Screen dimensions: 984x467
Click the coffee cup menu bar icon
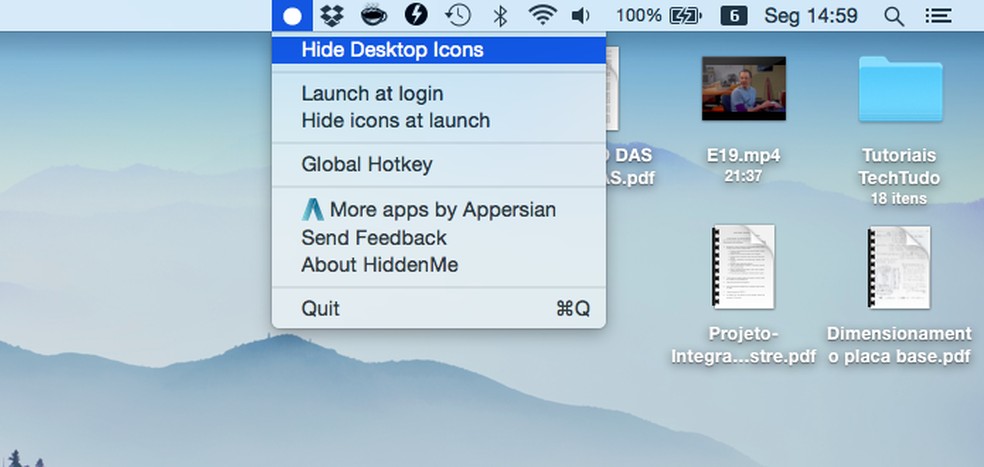pos(373,15)
